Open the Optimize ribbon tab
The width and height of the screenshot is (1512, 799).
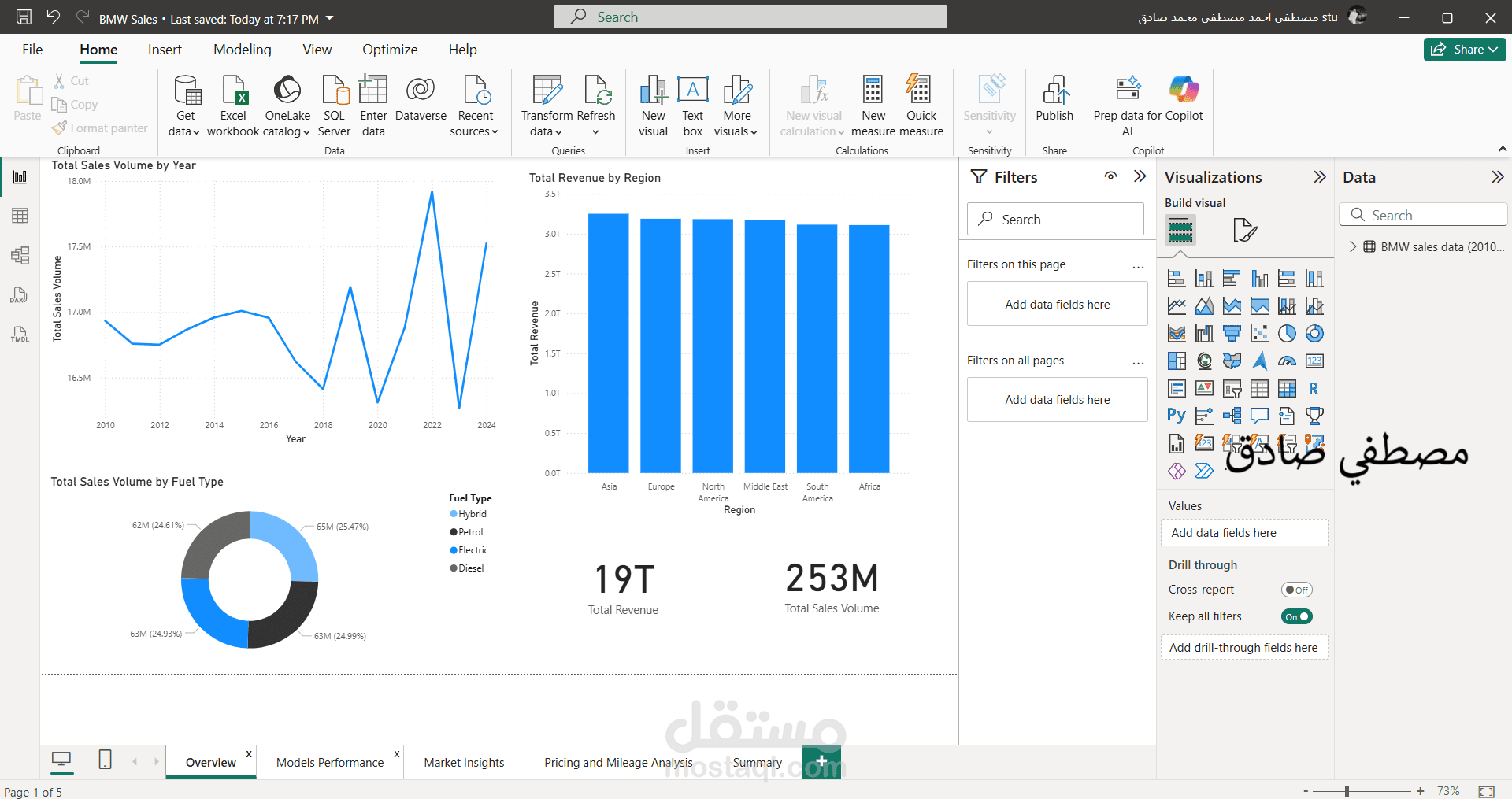[x=390, y=50]
